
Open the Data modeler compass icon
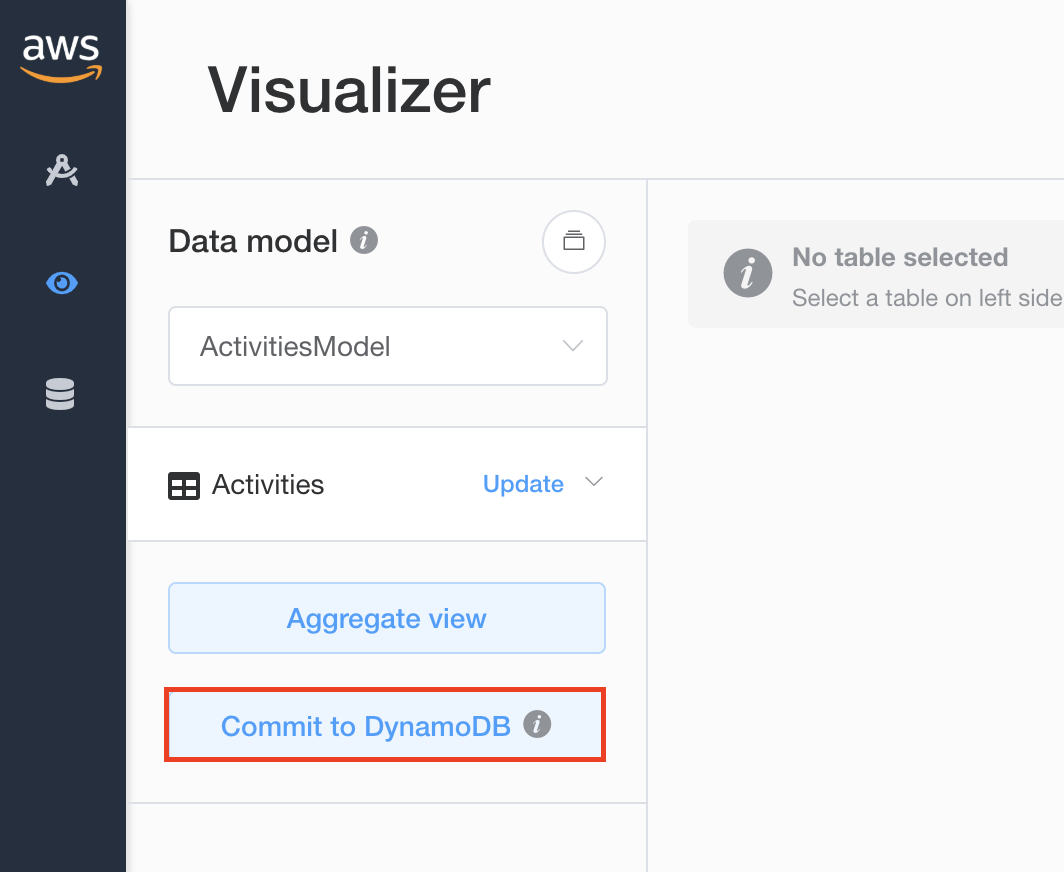62,170
